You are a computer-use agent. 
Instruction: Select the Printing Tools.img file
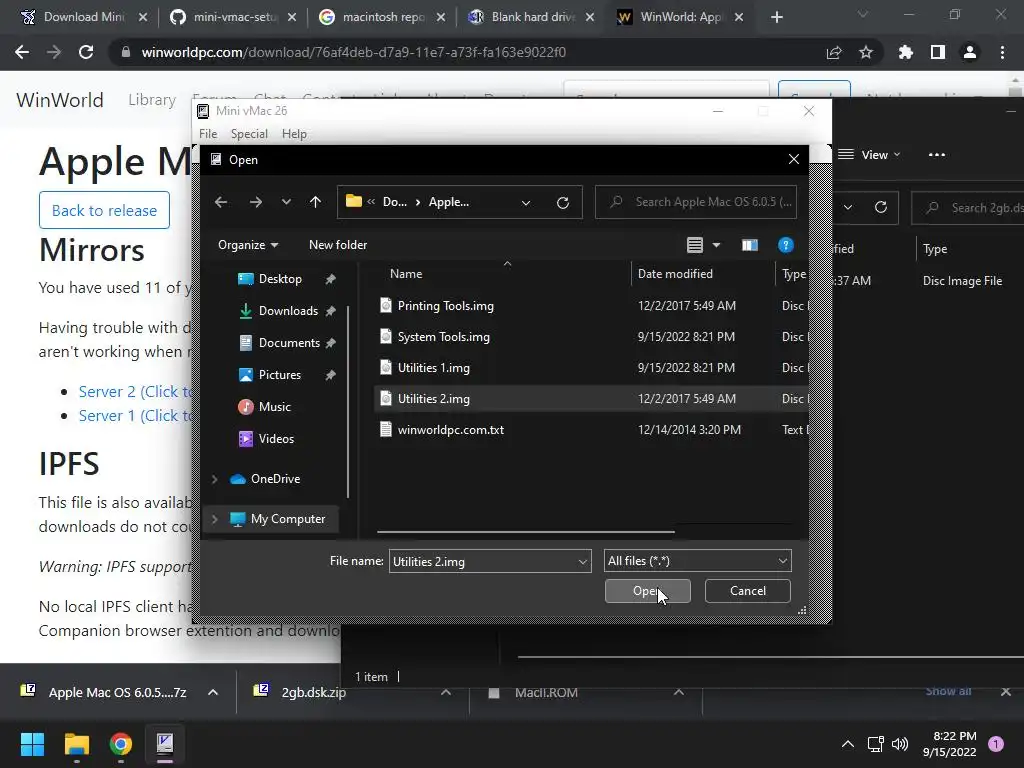(445, 306)
